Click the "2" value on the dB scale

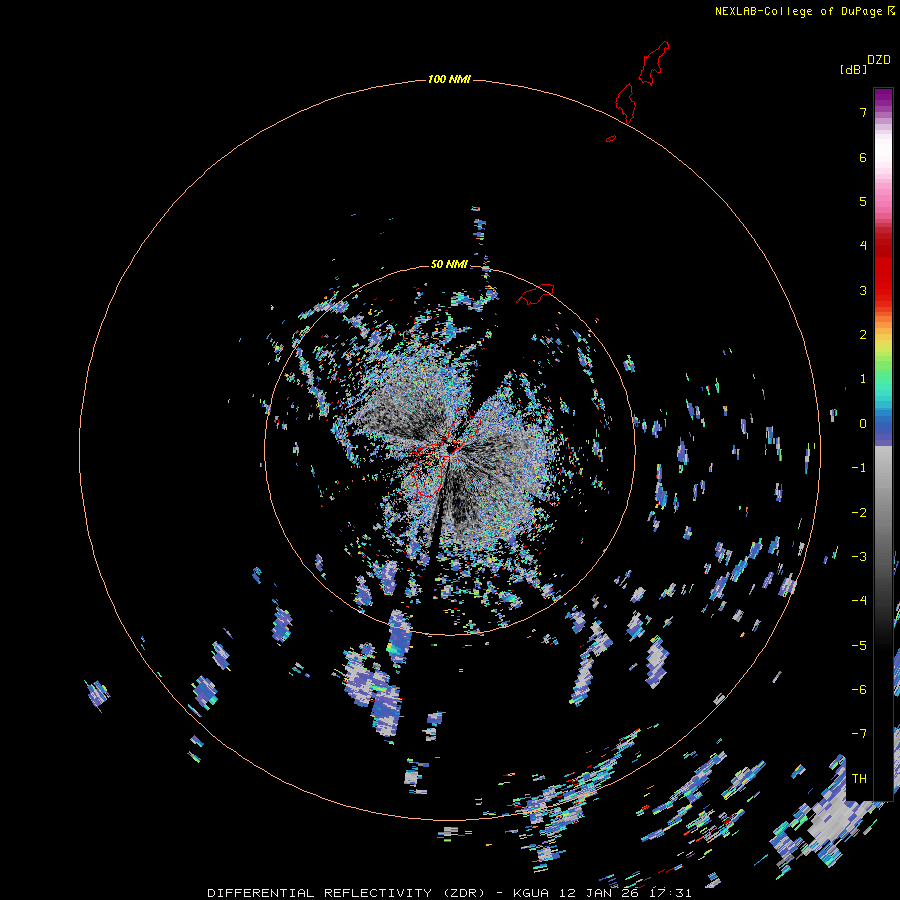tap(863, 335)
